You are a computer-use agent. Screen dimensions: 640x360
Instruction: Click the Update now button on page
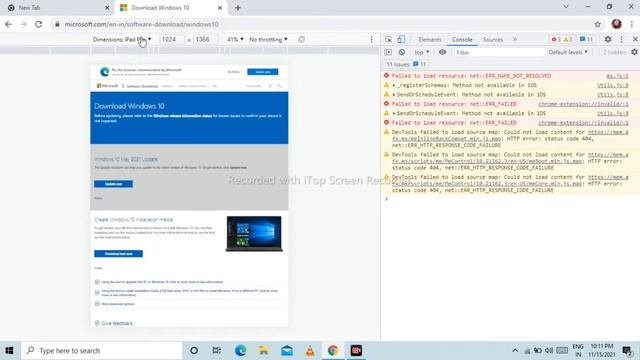point(113,184)
